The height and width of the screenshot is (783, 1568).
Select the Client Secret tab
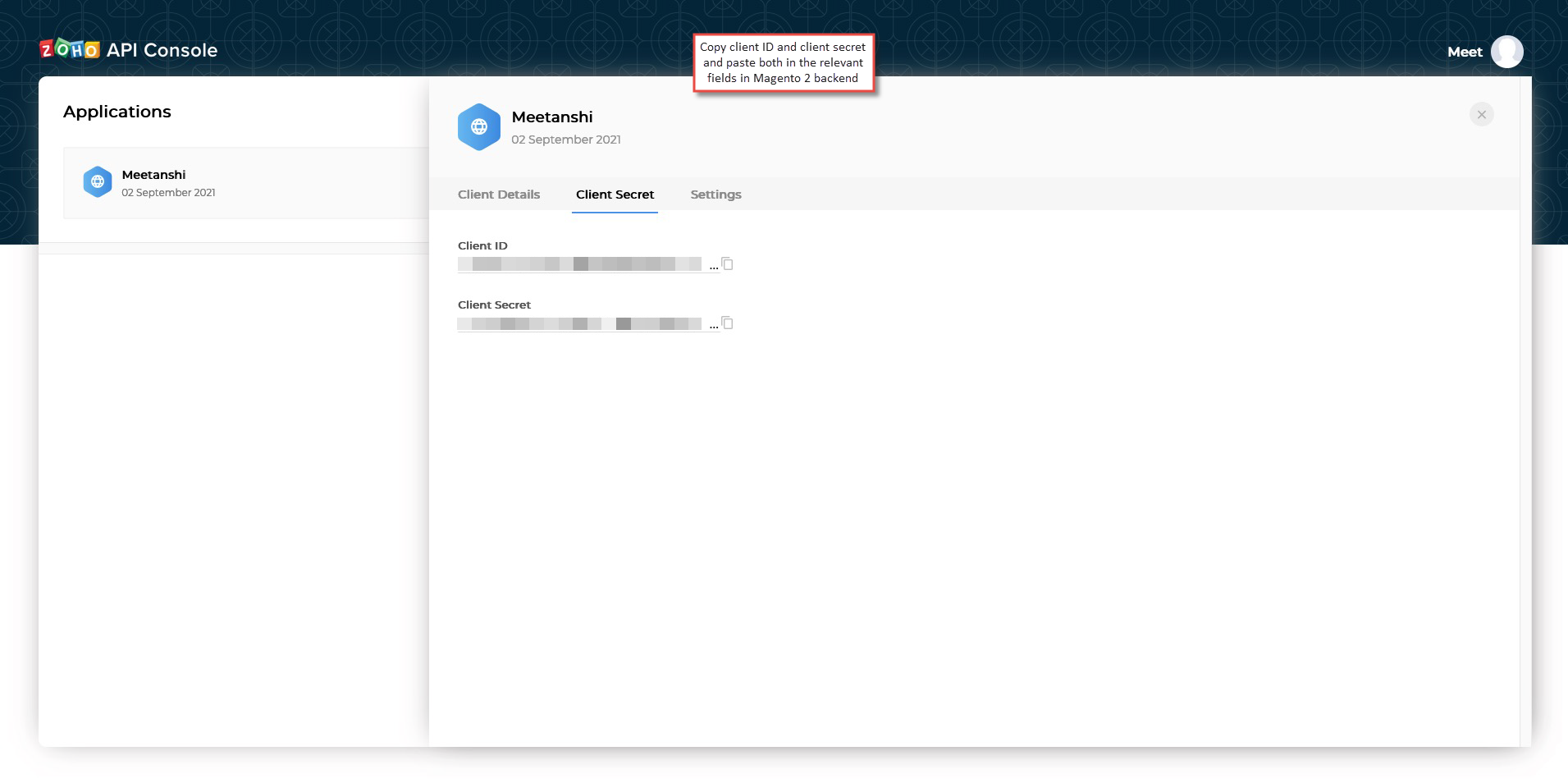pos(615,195)
